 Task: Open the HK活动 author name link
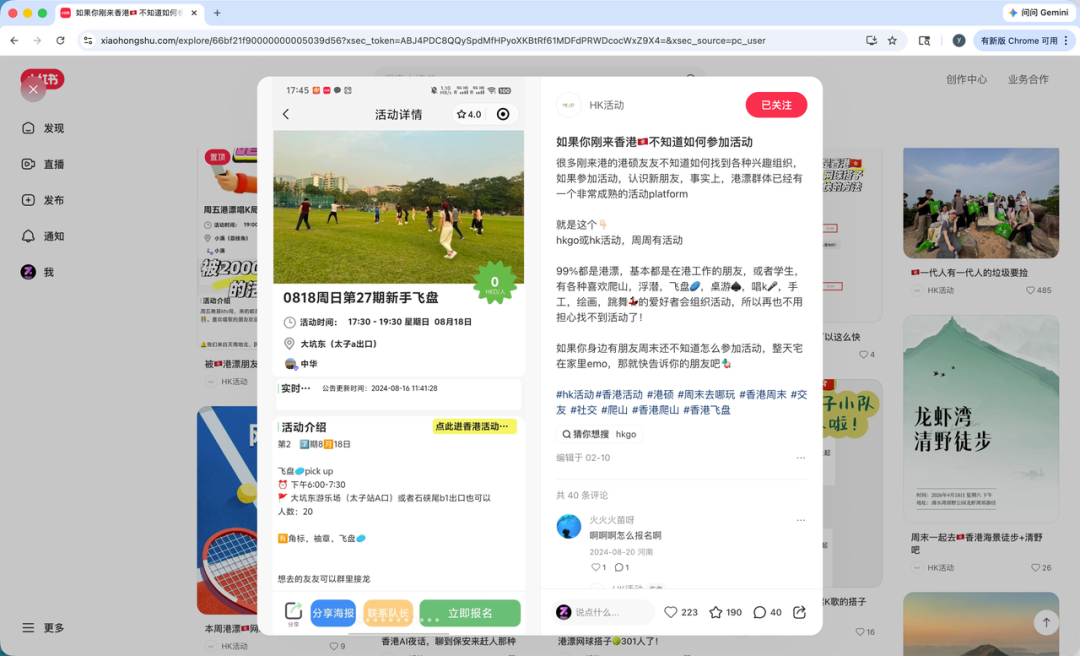coord(606,105)
